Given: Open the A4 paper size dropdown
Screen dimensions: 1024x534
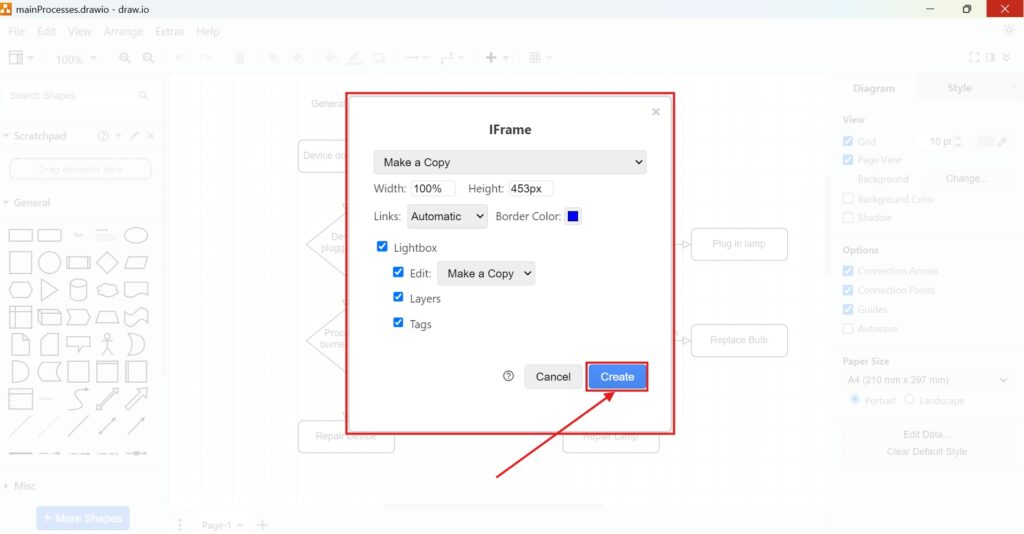Looking at the screenshot, I should pos(927,380).
